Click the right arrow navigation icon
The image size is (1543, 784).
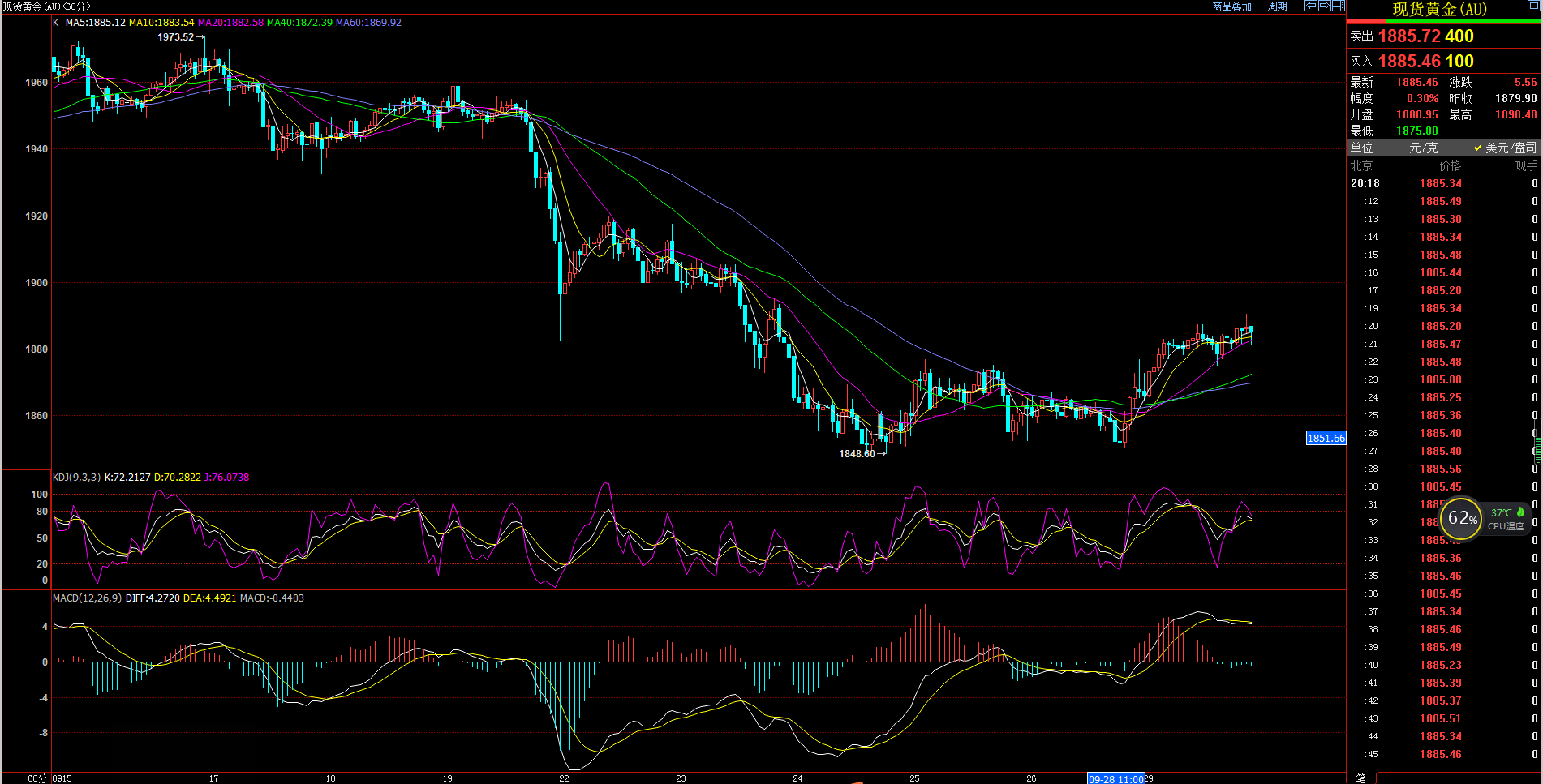(x=1324, y=6)
